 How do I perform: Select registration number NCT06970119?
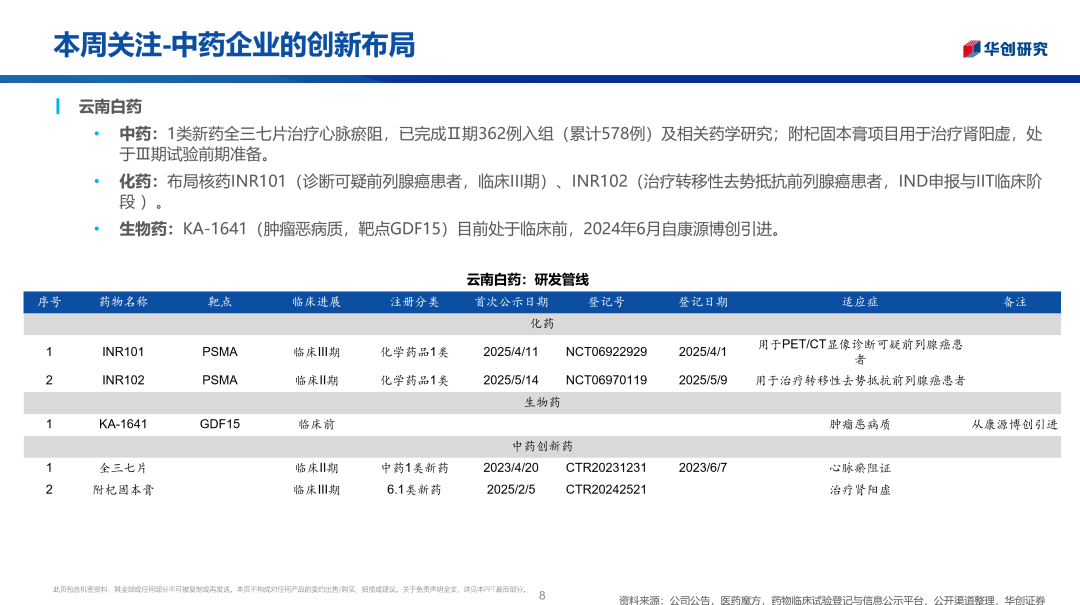pos(606,380)
